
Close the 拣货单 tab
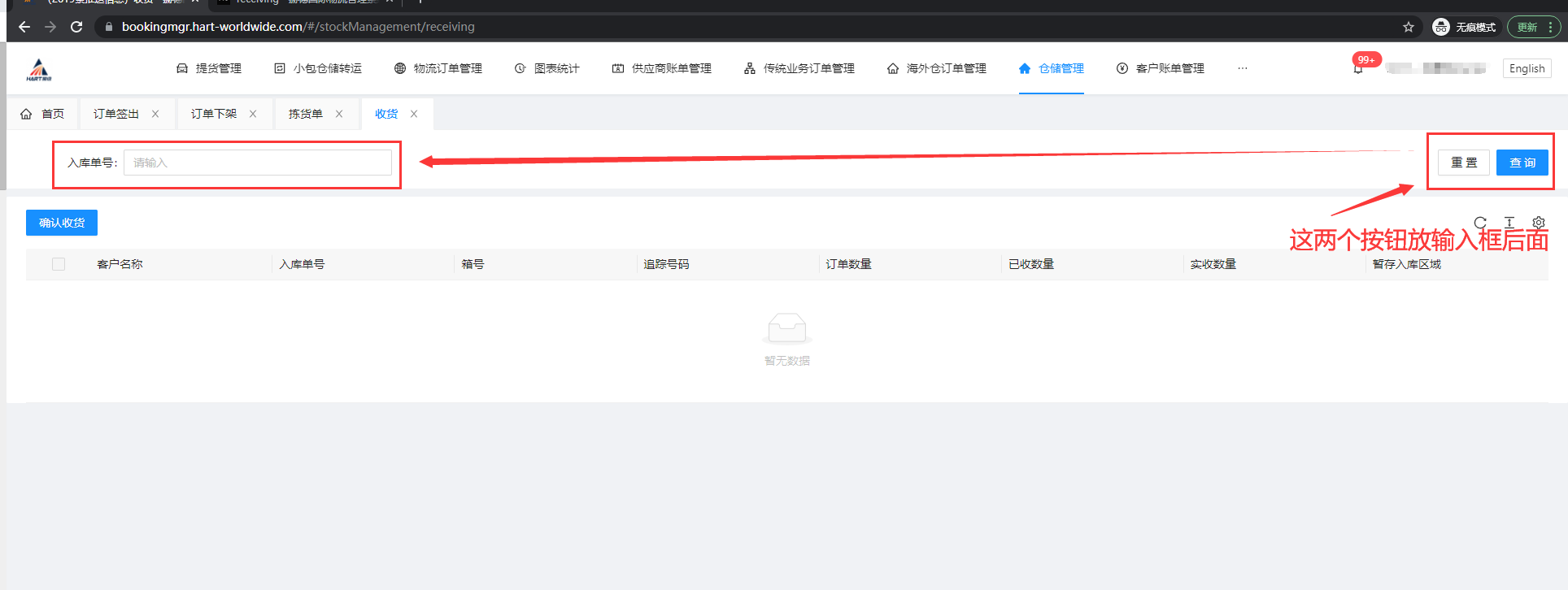click(x=339, y=114)
